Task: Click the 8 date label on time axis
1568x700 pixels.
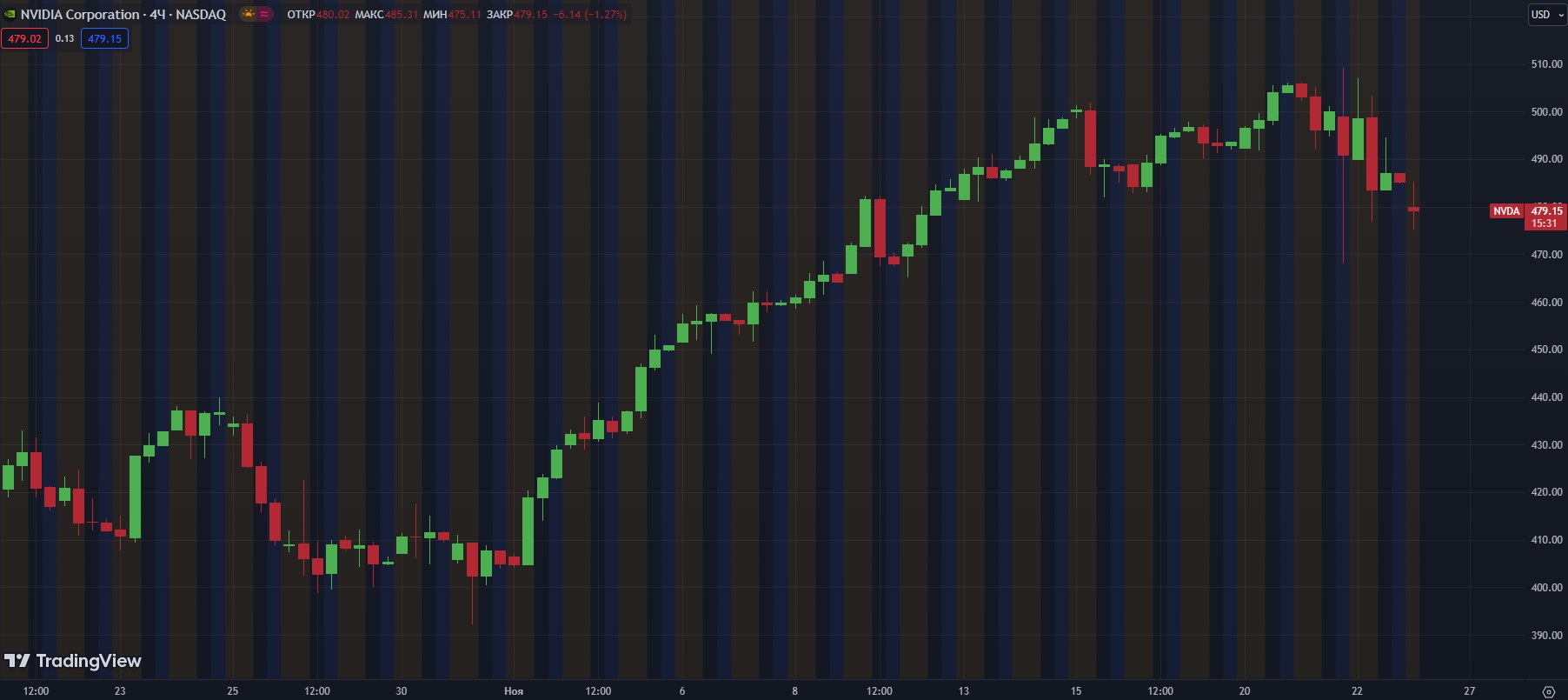Action: pyautogui.click(x=794, y=691)
